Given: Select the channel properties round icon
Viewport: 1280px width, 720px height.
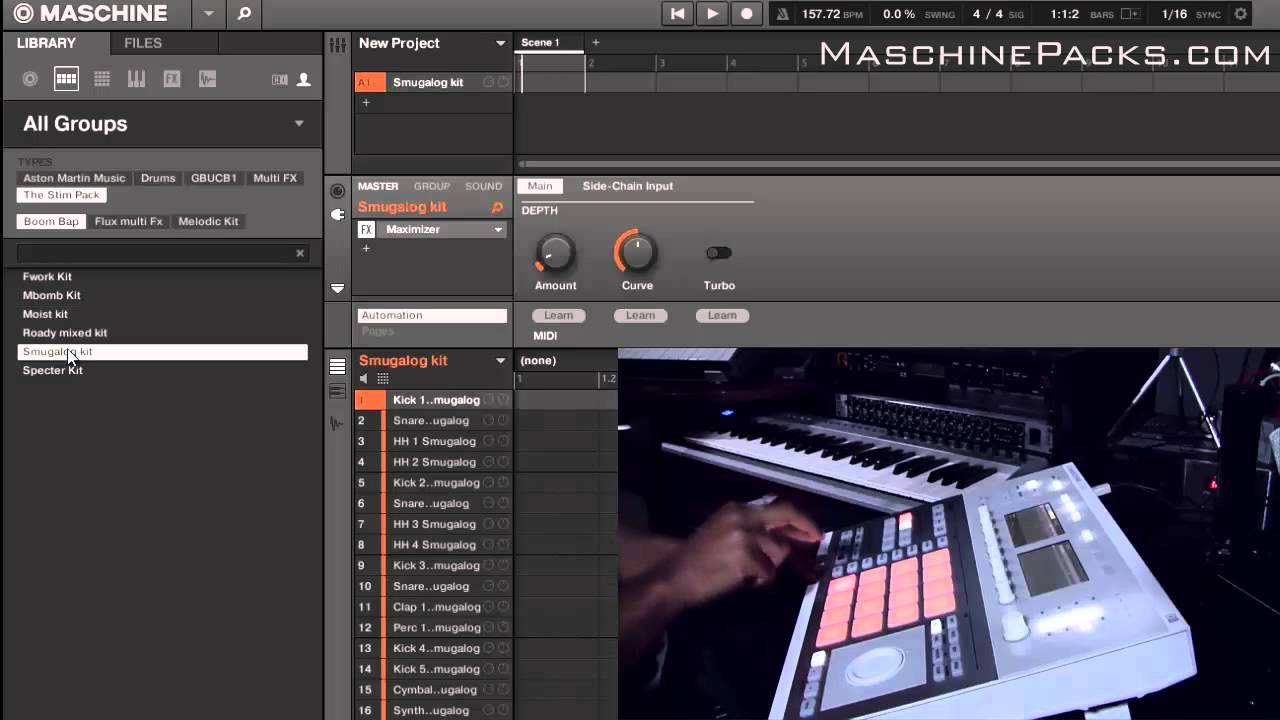Looking at the screenshot, I should tap(338, 190).
